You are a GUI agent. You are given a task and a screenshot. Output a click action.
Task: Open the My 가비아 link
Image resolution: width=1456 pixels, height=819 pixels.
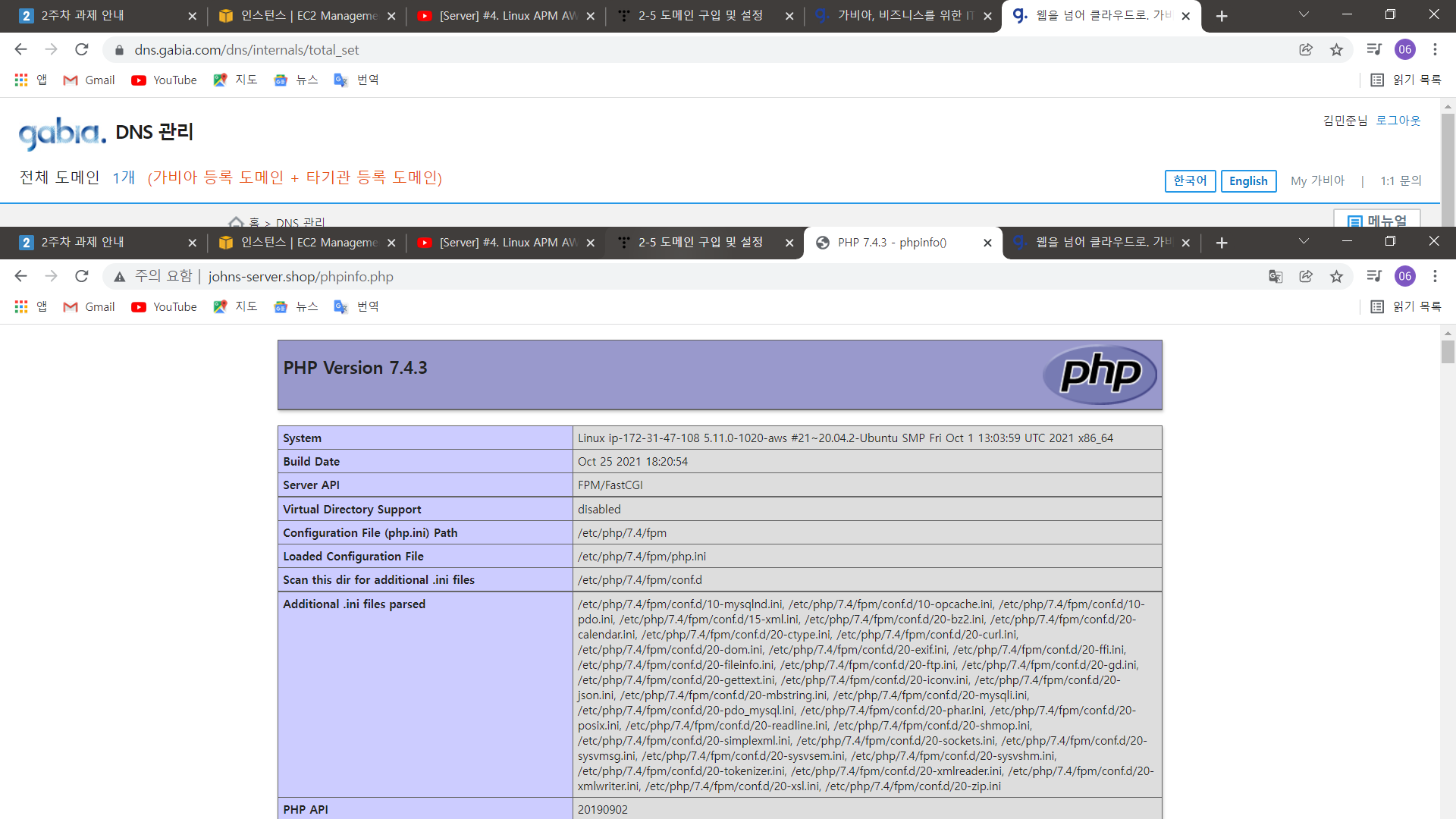[x=1317, y=181]
